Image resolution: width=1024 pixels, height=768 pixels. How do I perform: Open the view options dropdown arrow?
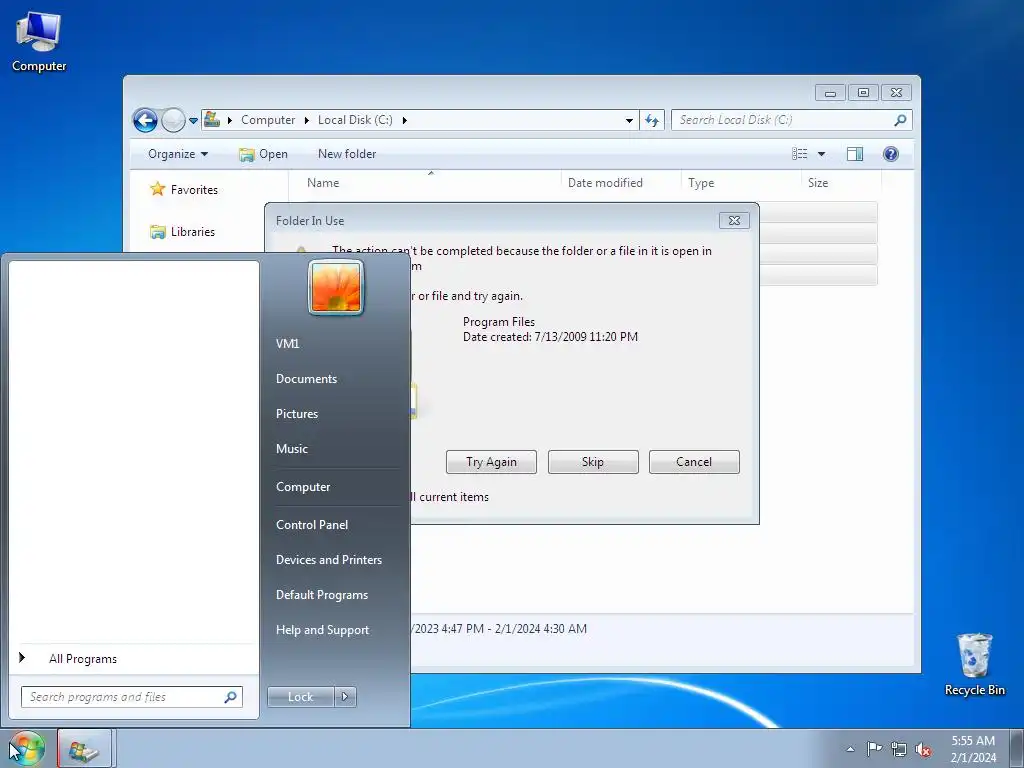(822, 154)
